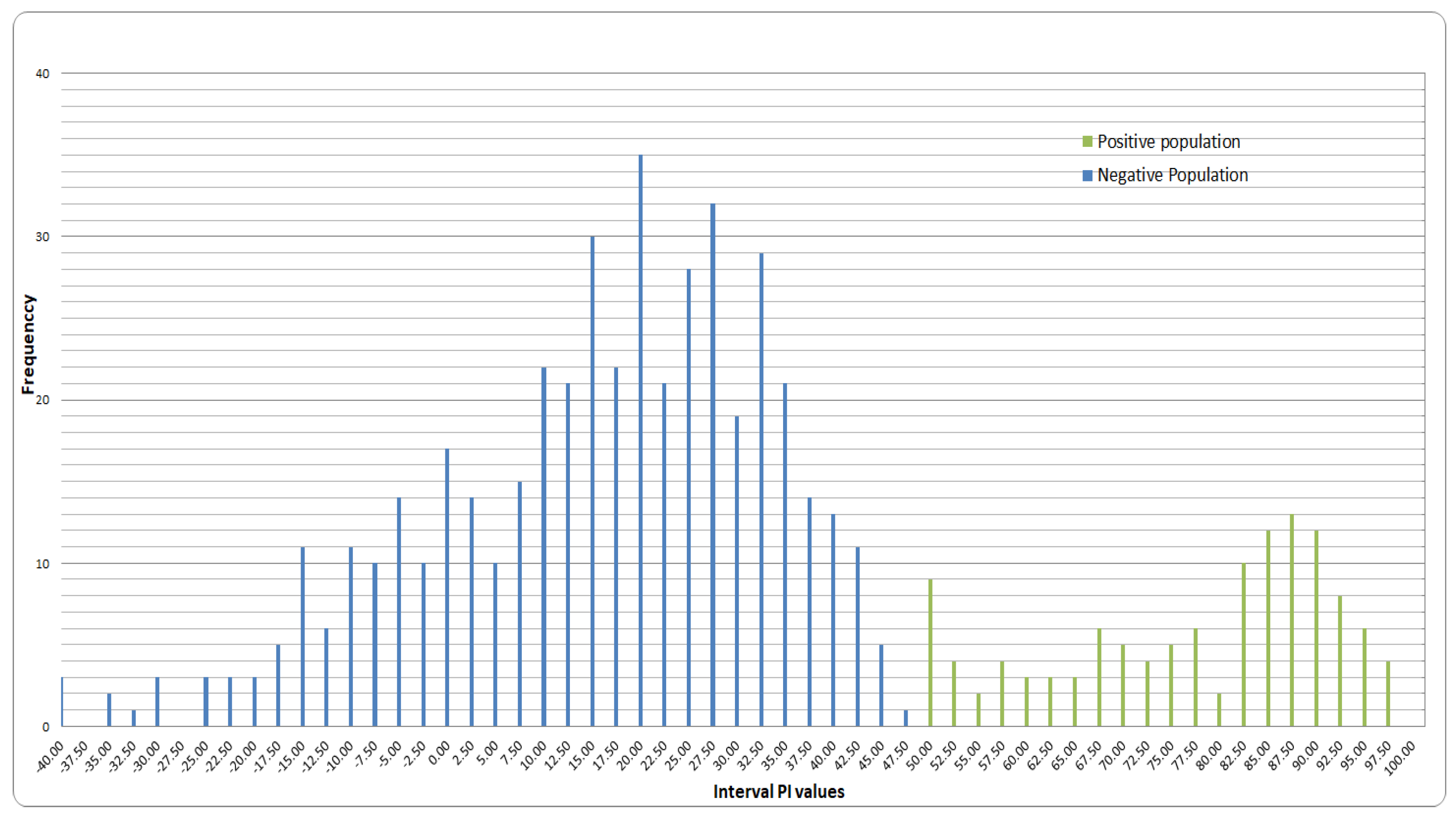Click the green bar at 50.00
This screenshot has width=1456, height=827.
click(930, 653)
